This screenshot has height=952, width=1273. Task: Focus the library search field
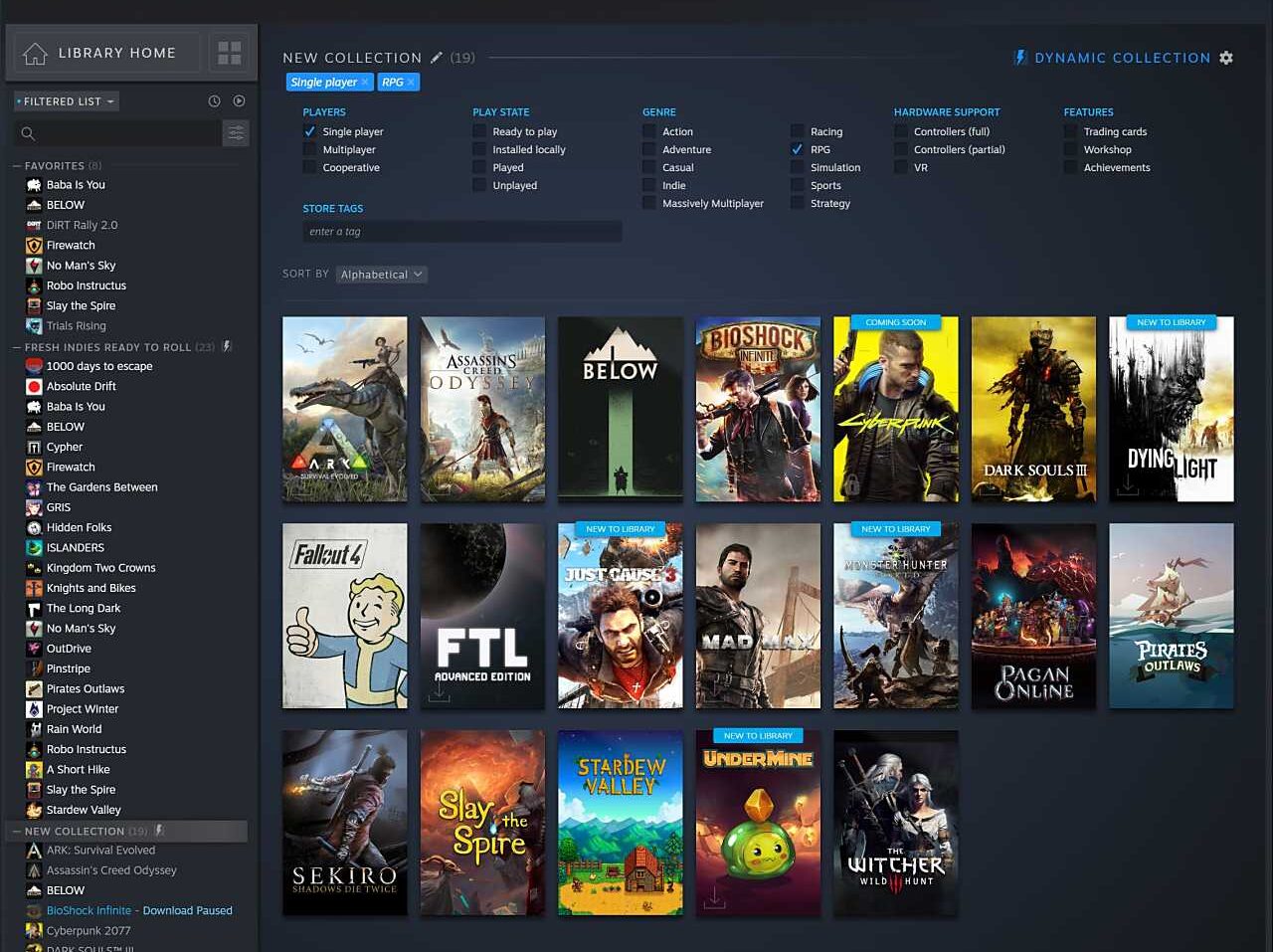pyautogui.click(x=117, y=133)
